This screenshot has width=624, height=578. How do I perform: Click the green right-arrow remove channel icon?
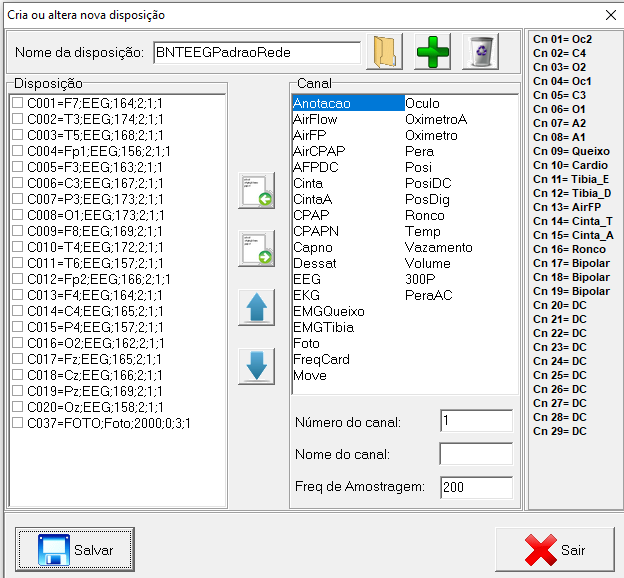pyautogui.click(x=256, y=248)
